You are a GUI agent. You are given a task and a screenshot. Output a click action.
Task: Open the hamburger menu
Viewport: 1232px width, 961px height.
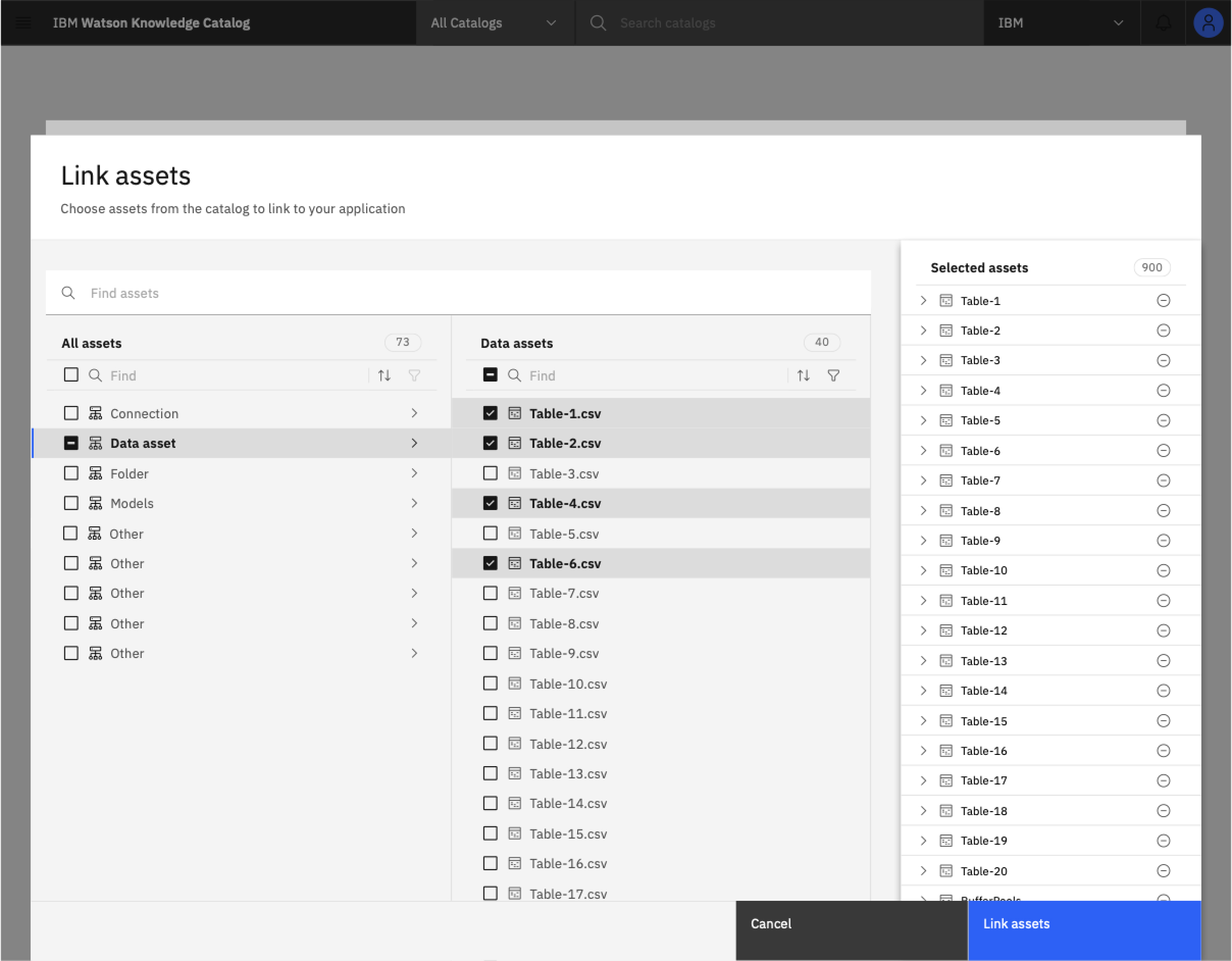(x=23, y=22)
